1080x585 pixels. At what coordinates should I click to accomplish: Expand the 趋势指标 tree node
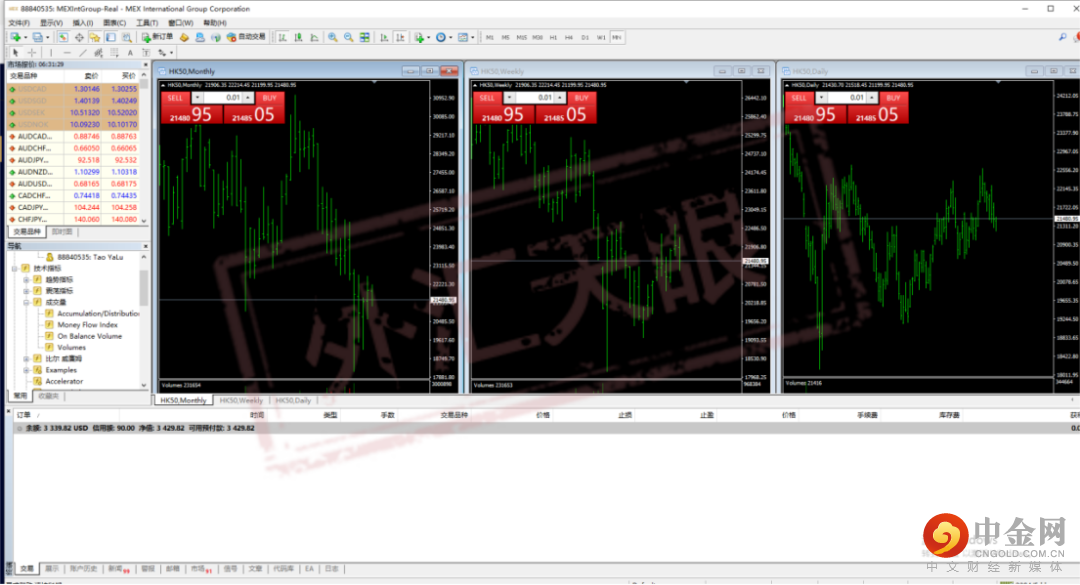pos(26,280)
